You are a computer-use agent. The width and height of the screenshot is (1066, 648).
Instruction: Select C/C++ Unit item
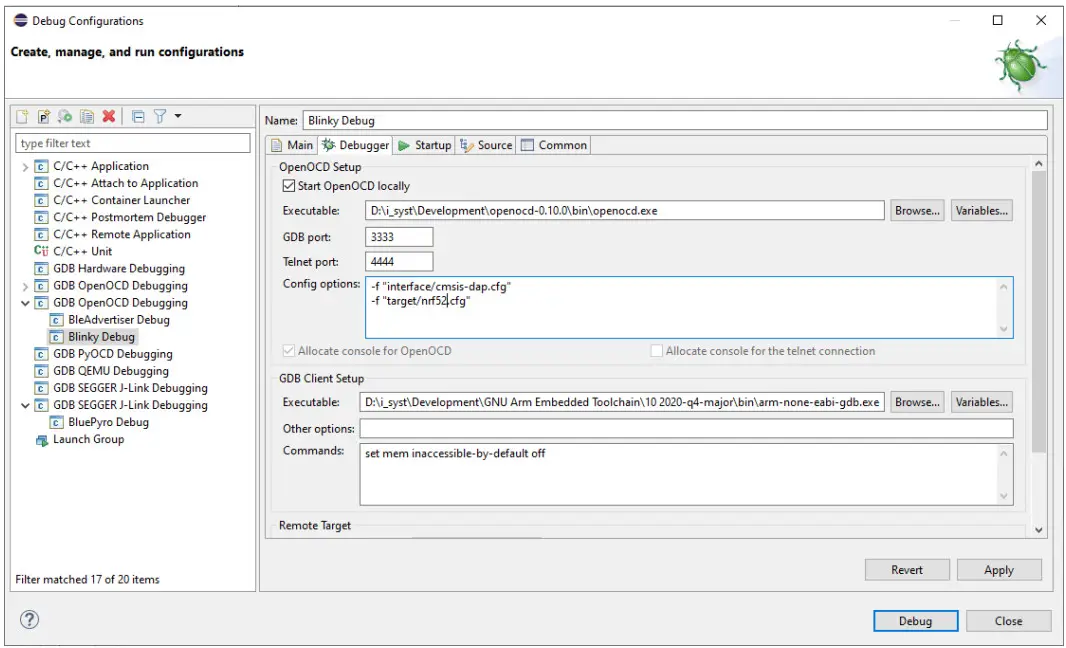tap(82, 251)
